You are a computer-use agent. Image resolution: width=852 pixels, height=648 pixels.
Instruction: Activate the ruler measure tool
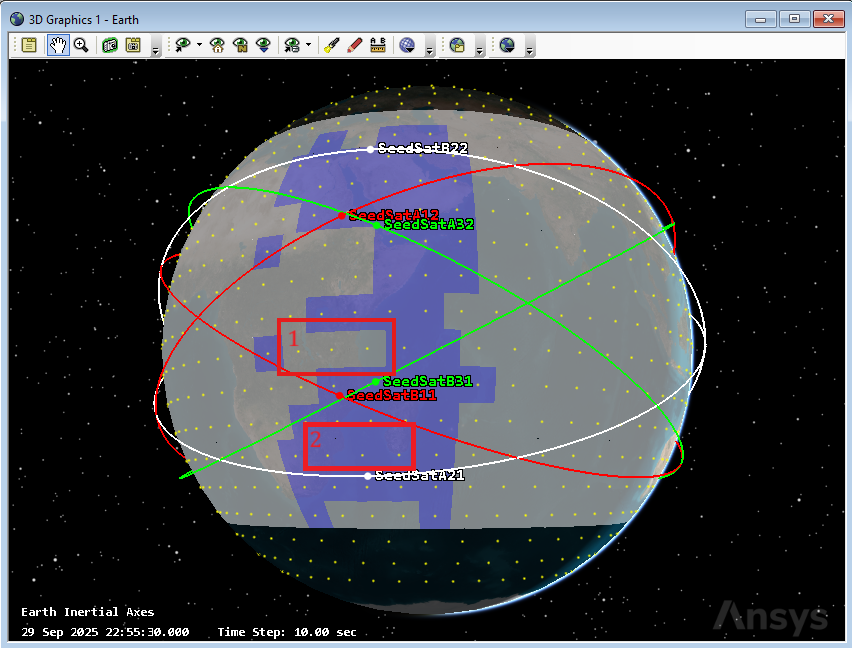(378, 45)
